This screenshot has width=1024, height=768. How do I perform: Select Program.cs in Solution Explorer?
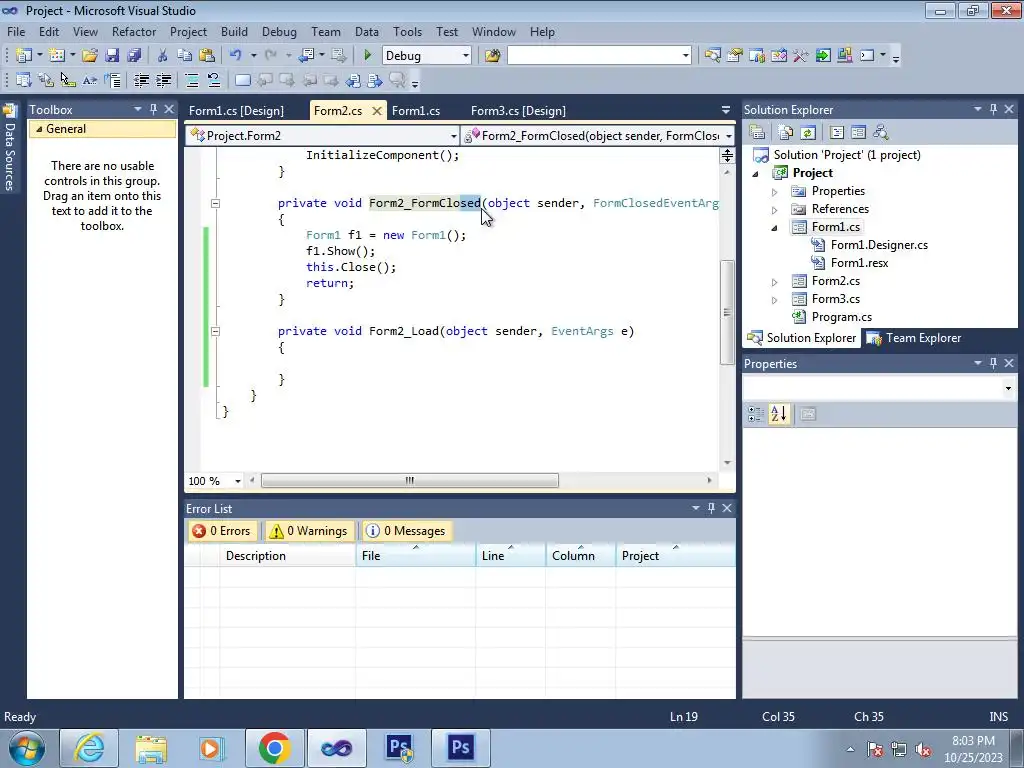pyautogui.click(x=841, y=317)
